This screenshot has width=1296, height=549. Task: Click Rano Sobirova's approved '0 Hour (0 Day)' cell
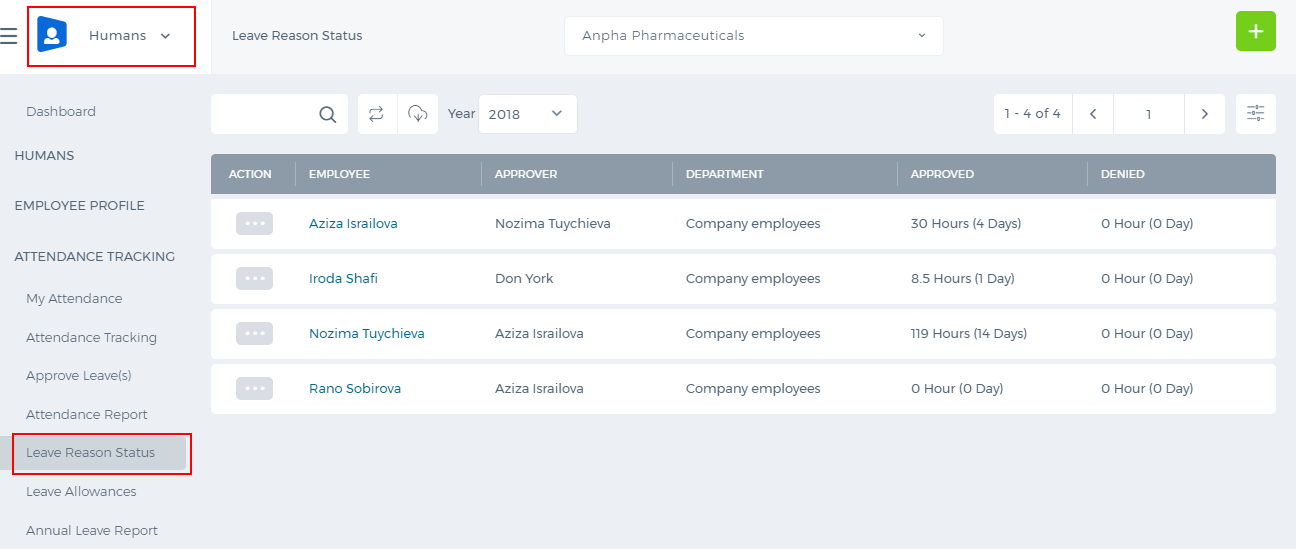point(957,389)
